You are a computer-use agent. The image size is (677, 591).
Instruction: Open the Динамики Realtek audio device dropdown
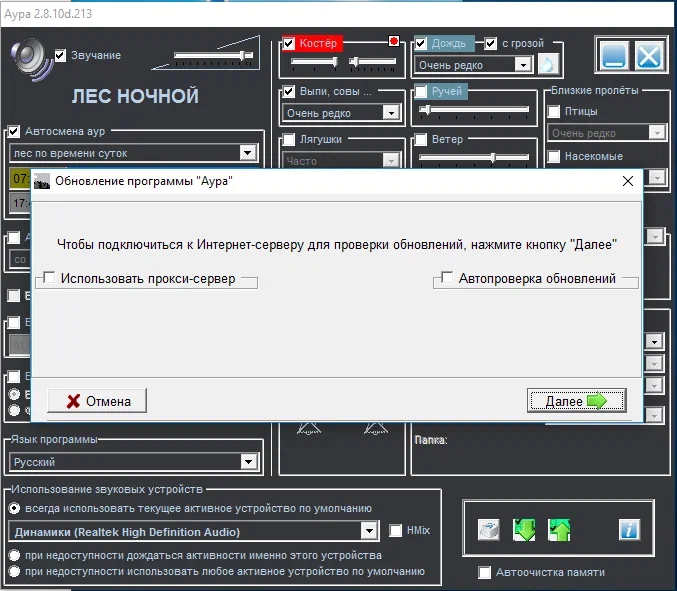(369, 531)
